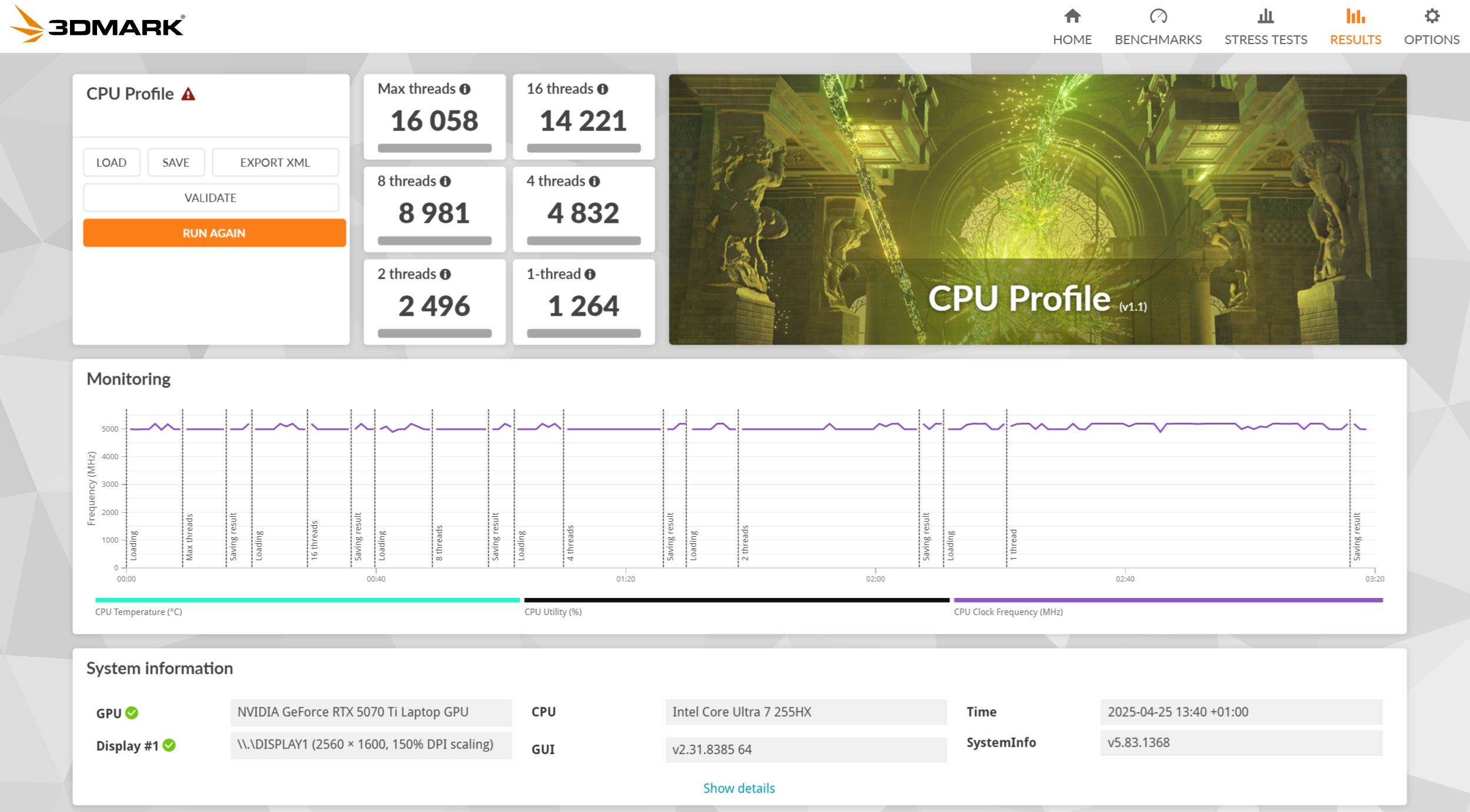Switch to the STRESS TESTS tab label
Viewport: 1470px width, 812px height.
tap(1265, 39)
